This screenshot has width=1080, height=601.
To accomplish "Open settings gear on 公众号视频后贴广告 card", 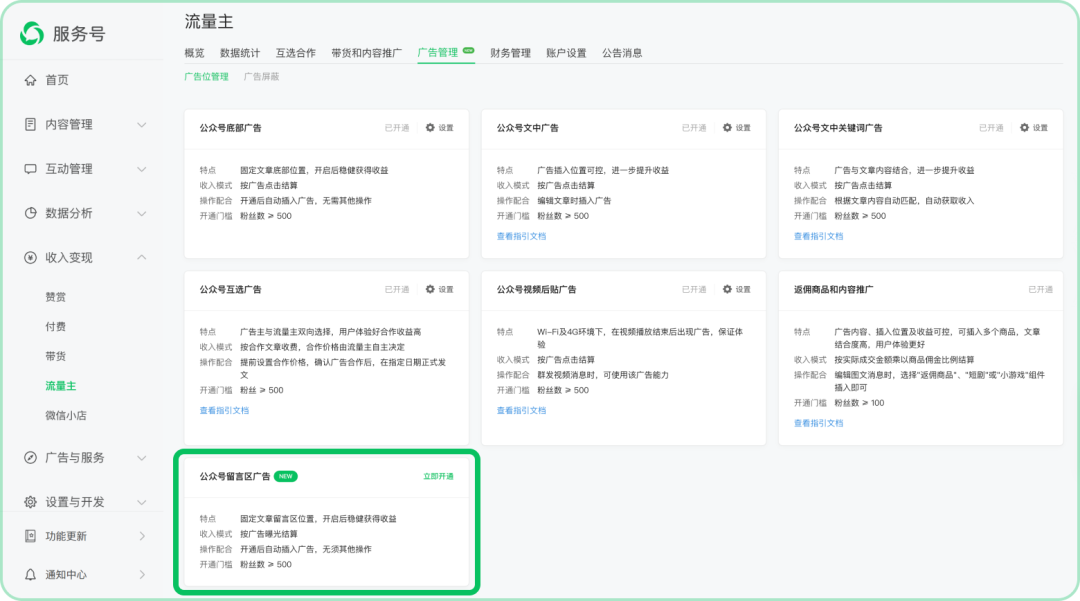I will coord(726,290).
